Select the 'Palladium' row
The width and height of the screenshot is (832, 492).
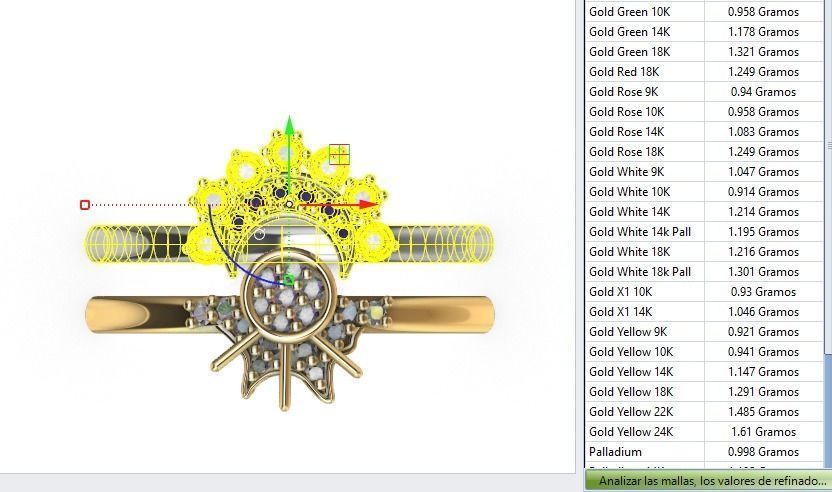[704, 452]
